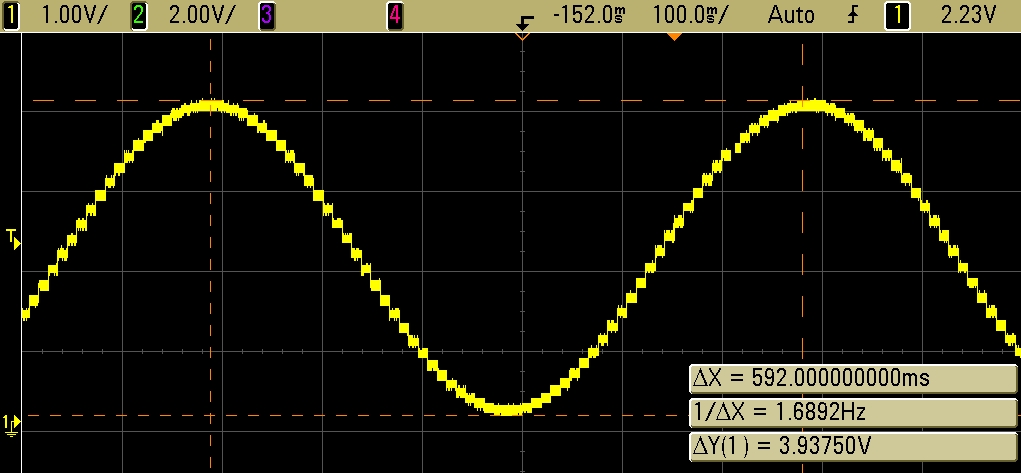The width and height of the screenshot is (1021, 473).
Task: Click the solid orange time reference triangle
Action: (675, 36)
